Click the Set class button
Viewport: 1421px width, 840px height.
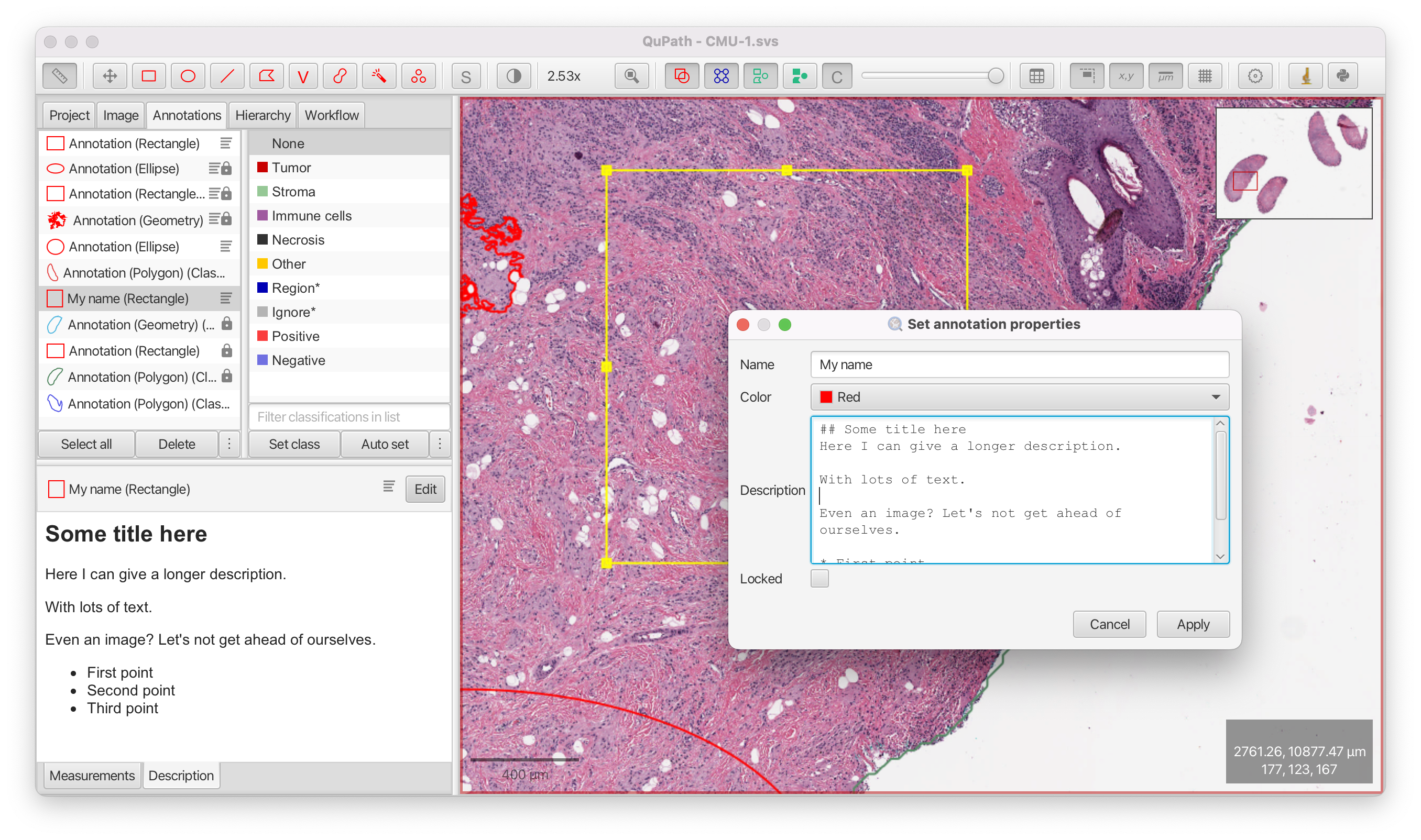point(294,444)
